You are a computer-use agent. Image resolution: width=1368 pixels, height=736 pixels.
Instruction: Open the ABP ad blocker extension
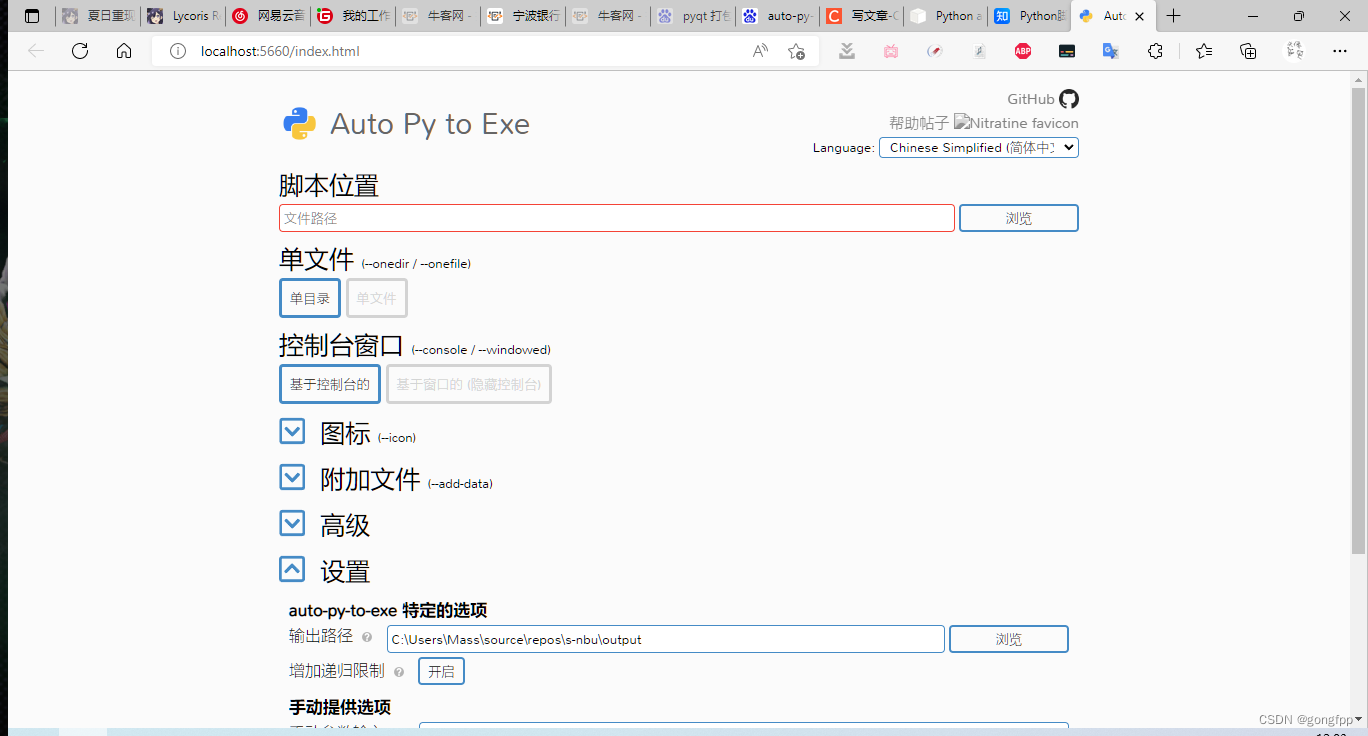1023,51
